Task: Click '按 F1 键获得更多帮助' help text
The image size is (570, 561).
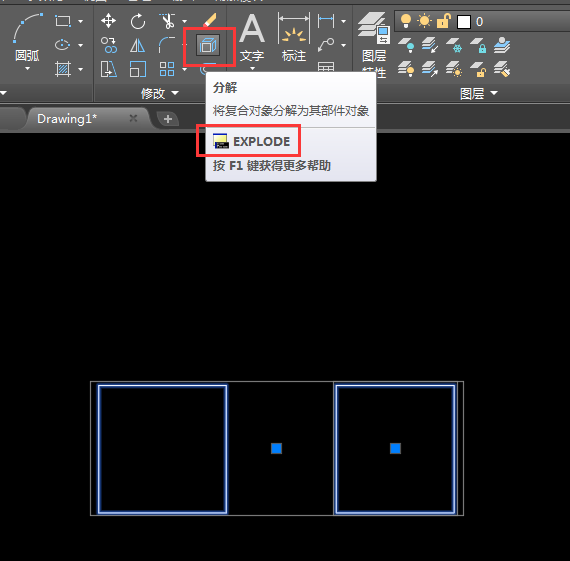Action: [272, 166]
